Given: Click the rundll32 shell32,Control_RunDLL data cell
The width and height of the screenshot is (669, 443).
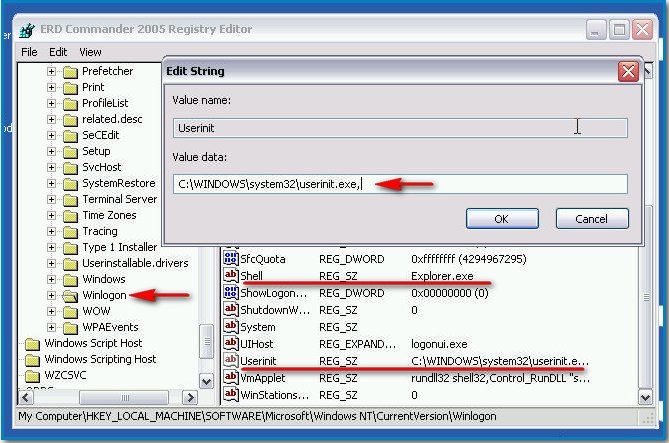Looking at the screenshot, I should pos(500,378).
